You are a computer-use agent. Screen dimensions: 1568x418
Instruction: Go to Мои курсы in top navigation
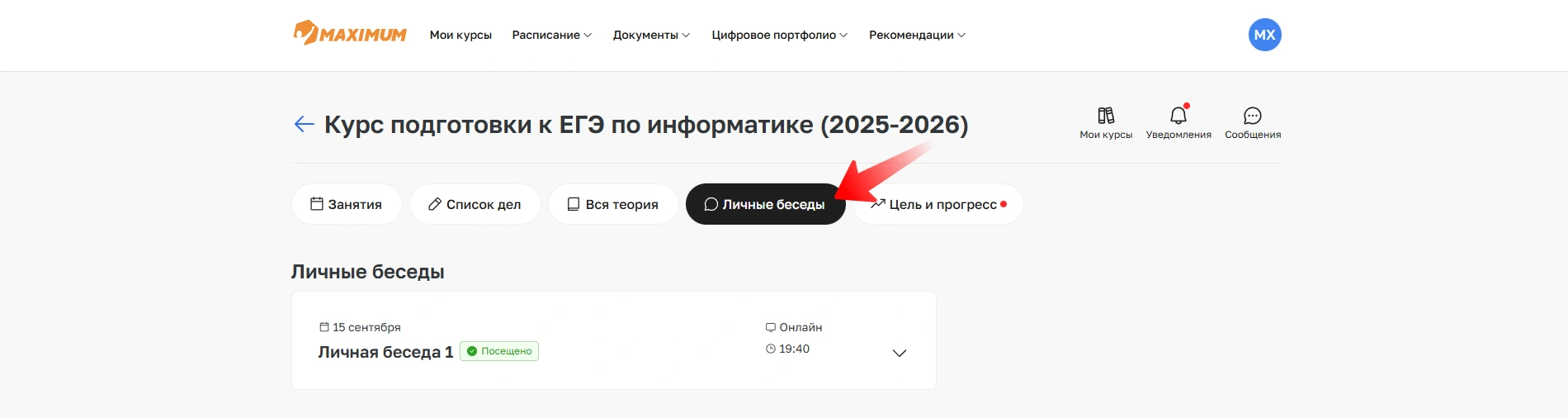pyautogui.click(x=460, y=35)
